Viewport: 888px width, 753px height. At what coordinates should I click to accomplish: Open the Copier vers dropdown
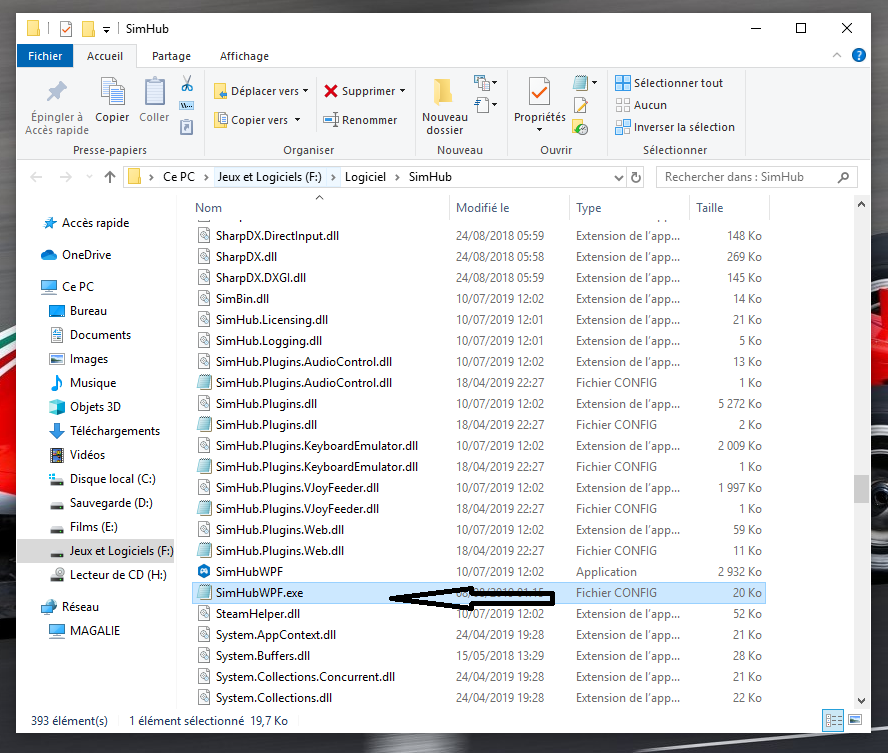(297, 119)
